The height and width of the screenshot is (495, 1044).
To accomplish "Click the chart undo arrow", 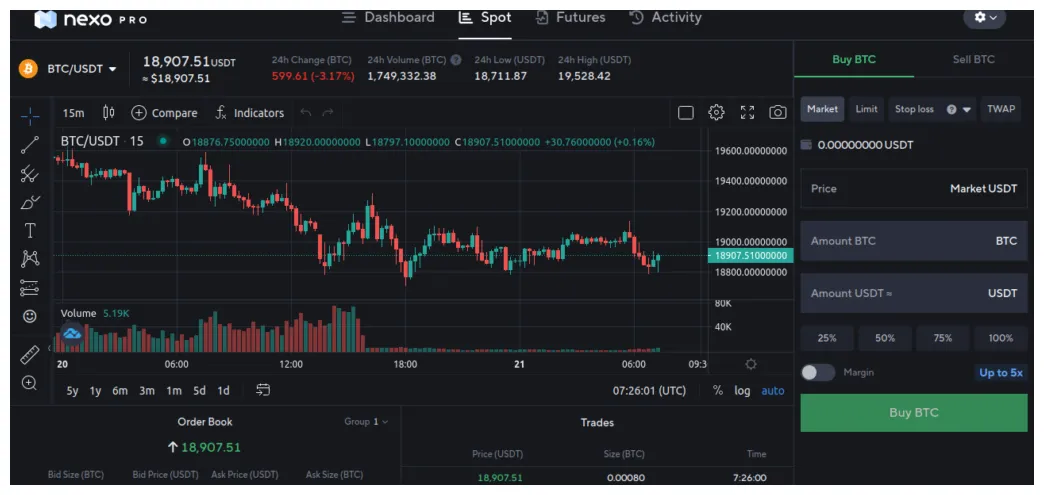I will coord(306,113).
